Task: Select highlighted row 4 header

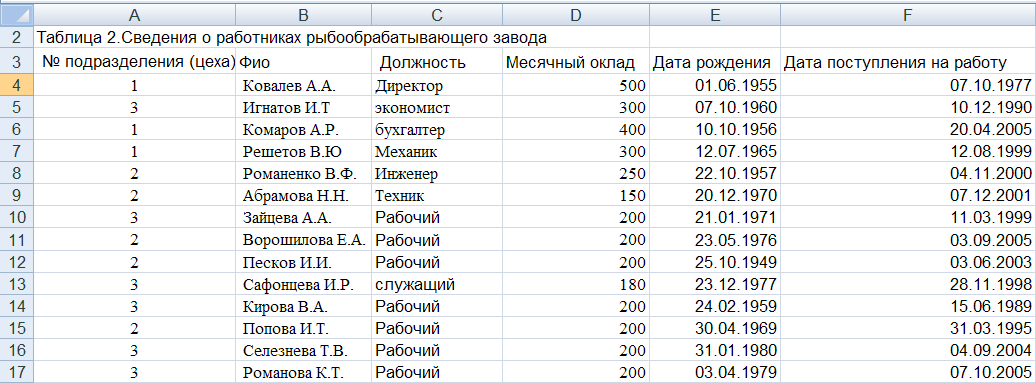Action: [16, 85]
